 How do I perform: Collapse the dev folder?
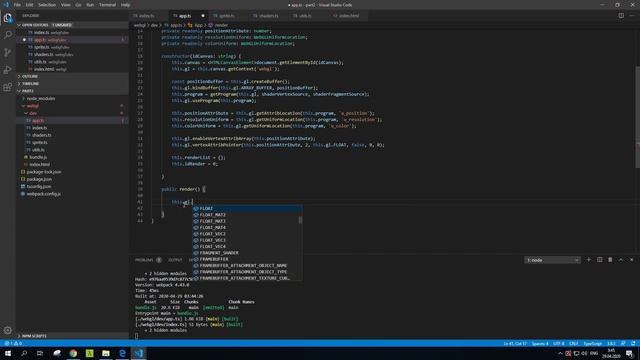72,113
